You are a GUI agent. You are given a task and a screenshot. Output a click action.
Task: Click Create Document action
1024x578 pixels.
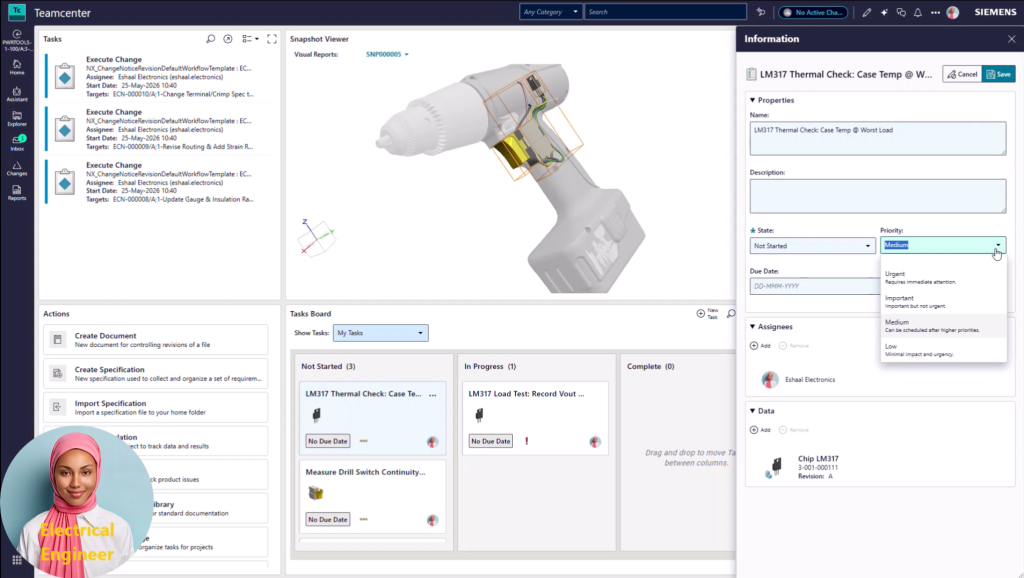pos(155,340)
